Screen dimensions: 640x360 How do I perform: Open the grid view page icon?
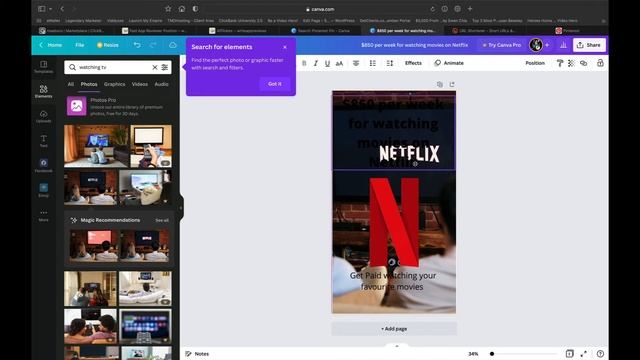click(x=569, y=354)
